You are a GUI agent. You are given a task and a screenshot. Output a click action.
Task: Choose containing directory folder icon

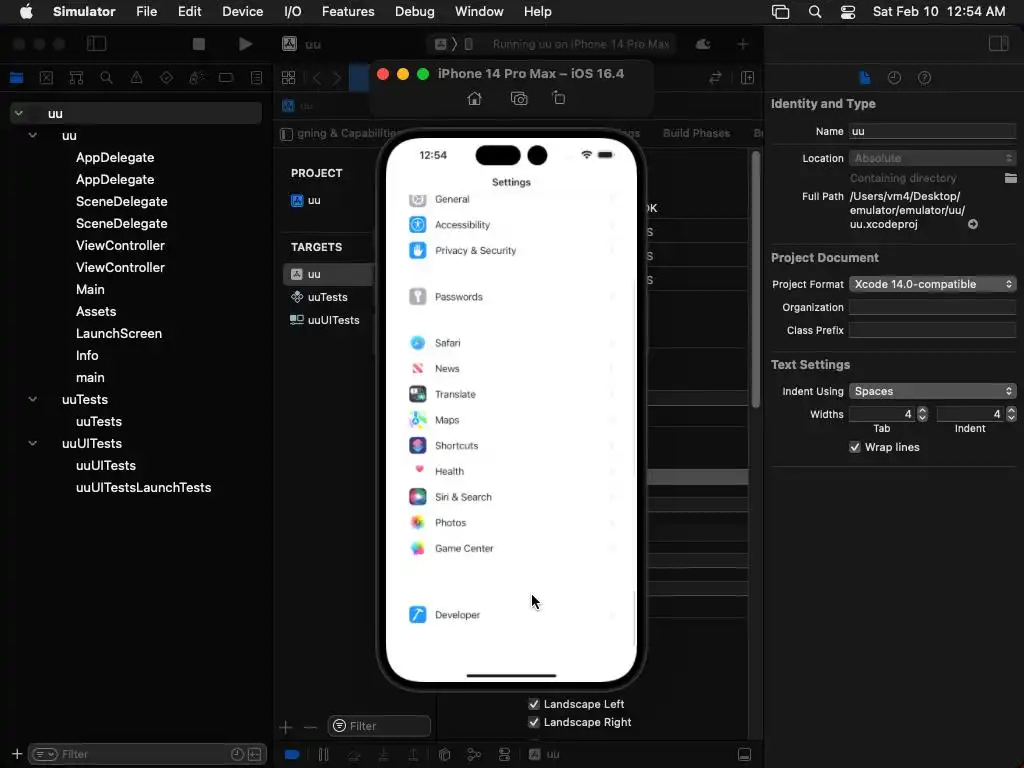coord(1010,178)
